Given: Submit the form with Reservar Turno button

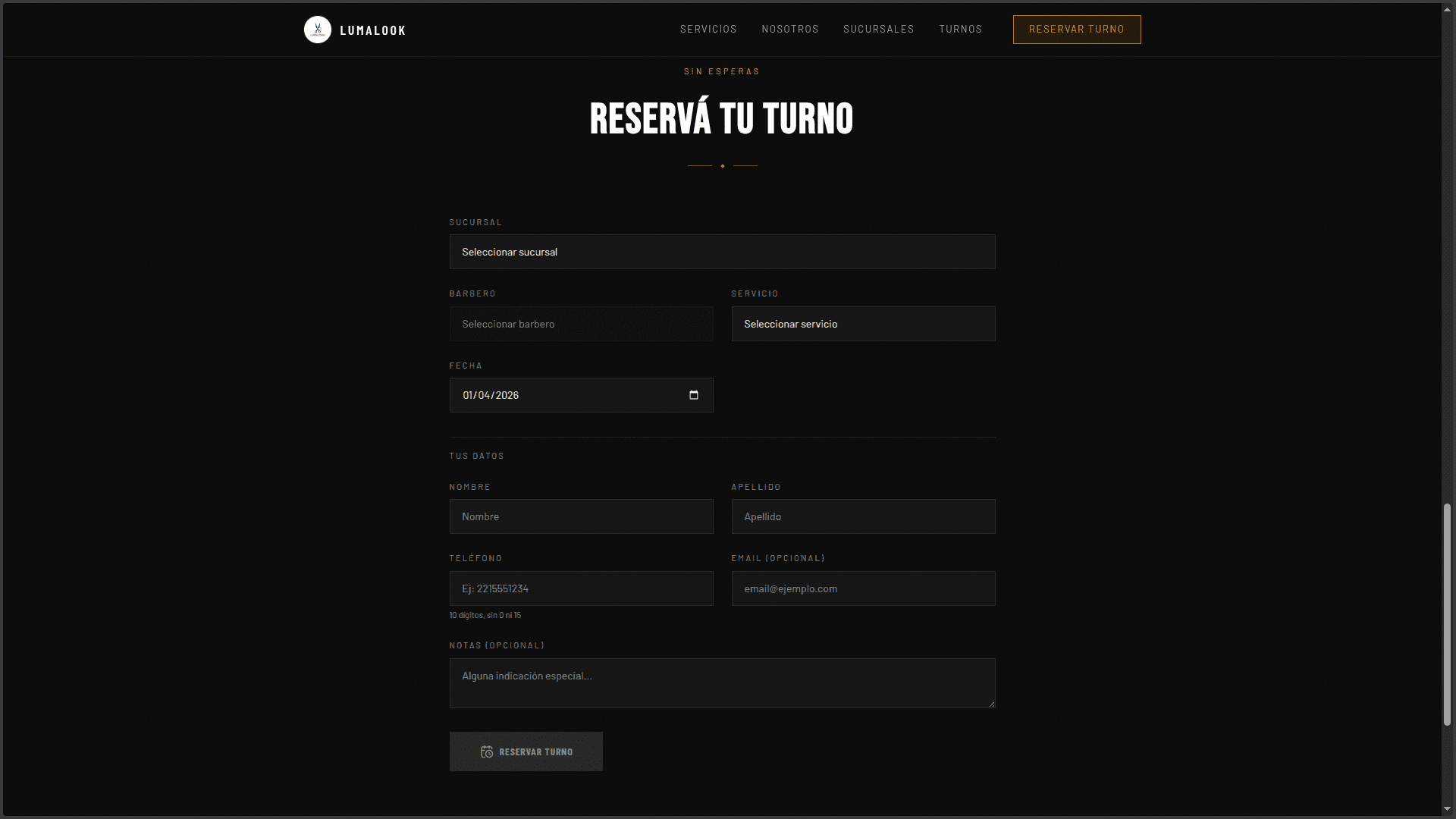Looking at the screenshot, I should point(526,752).
